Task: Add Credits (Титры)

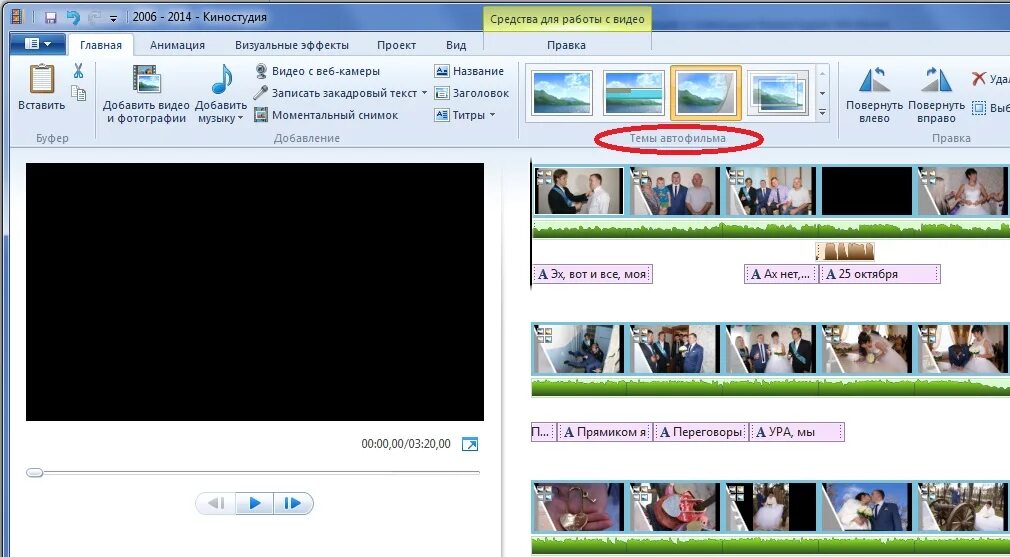Action: point(460,115)
